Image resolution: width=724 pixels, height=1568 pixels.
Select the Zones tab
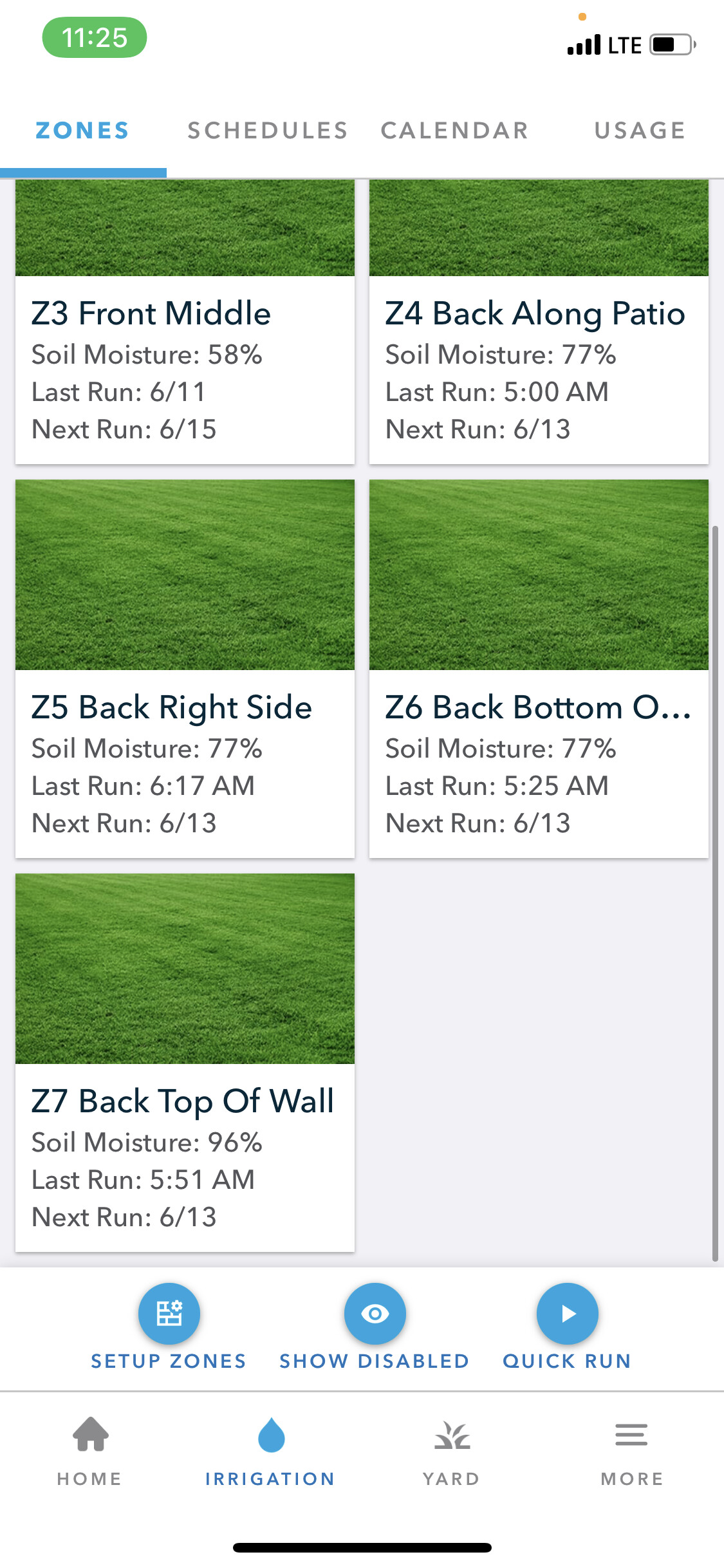click(x=82, y=131)
